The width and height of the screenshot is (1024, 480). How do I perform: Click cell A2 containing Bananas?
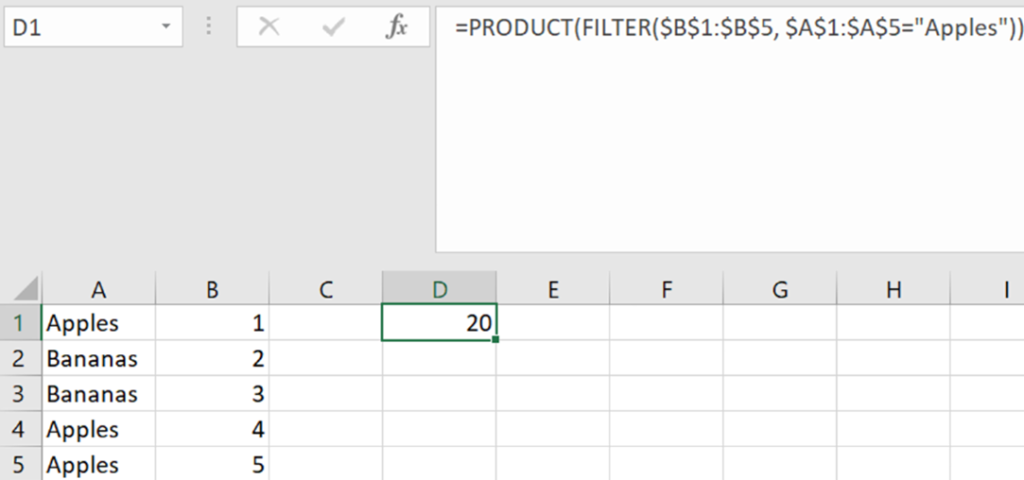98,358
